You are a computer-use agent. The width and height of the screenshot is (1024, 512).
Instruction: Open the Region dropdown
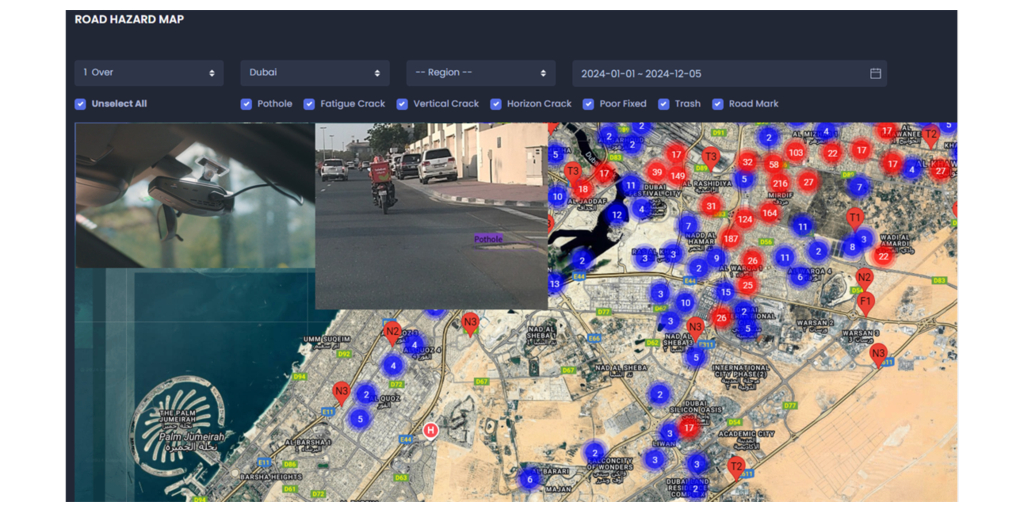480,73
